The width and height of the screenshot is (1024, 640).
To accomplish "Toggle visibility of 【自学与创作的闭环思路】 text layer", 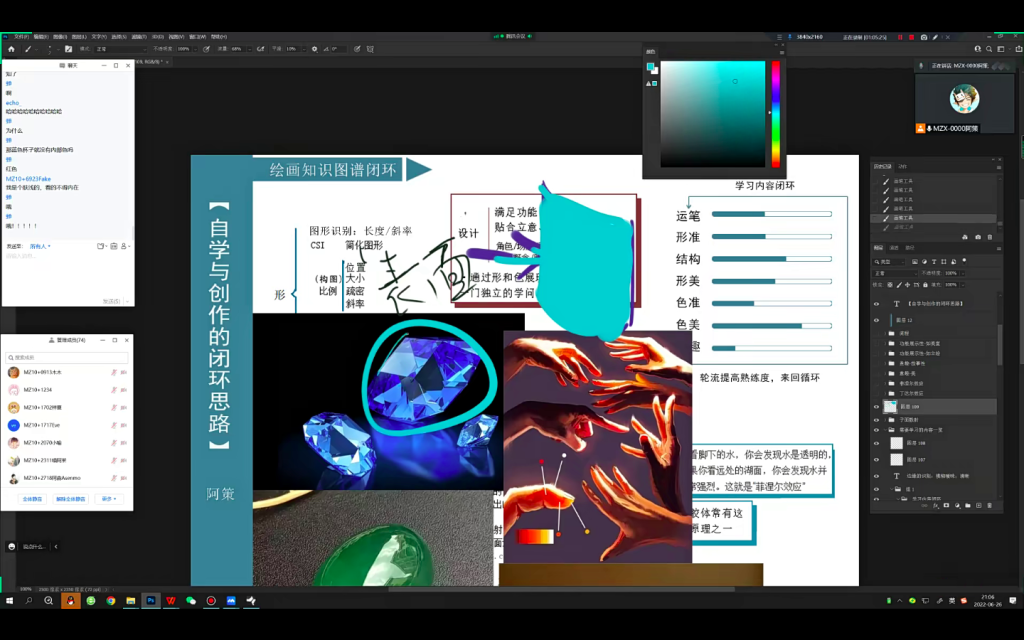I will pos(877,302).
